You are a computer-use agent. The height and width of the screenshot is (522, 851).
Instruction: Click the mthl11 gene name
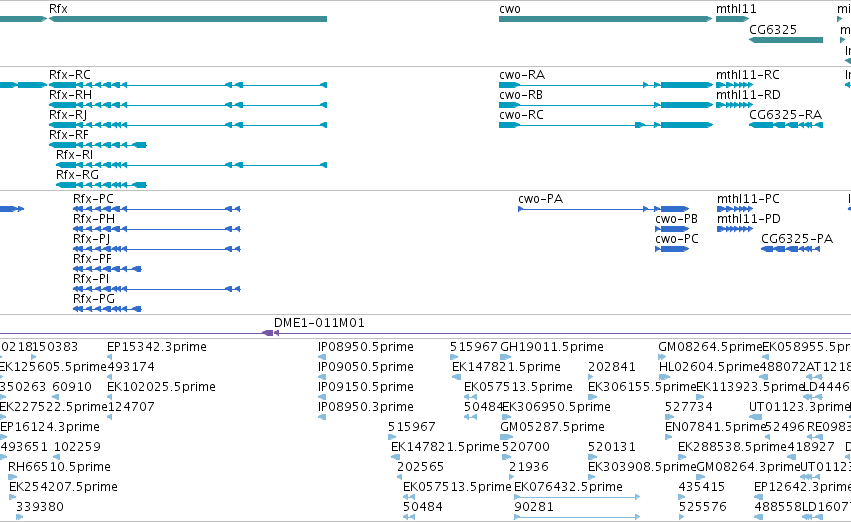pyautogui.click(x=736, y=9)
